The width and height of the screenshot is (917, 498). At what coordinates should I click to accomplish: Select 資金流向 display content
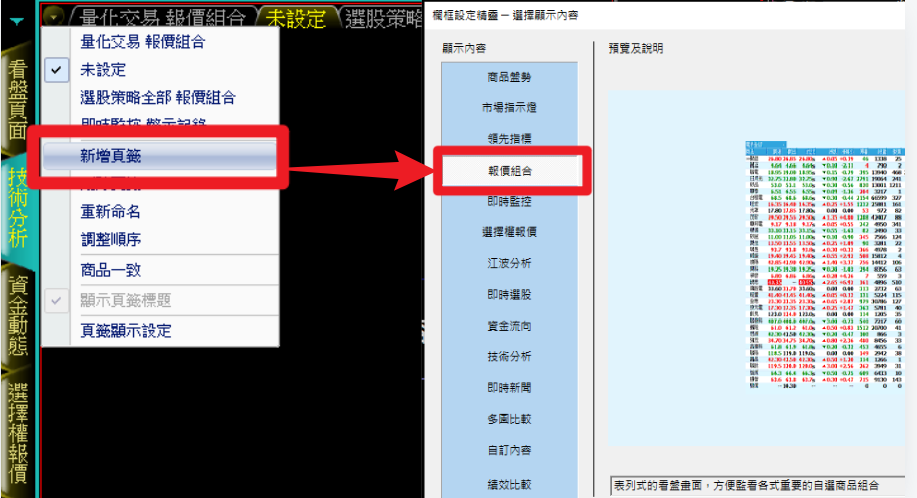pos(509,326)
